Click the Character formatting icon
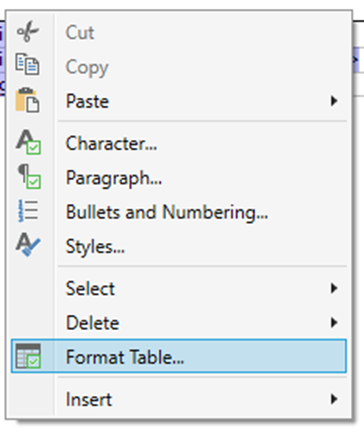Image resolution: width=364 pixels, height=434 pixels. tap(28, 142)
